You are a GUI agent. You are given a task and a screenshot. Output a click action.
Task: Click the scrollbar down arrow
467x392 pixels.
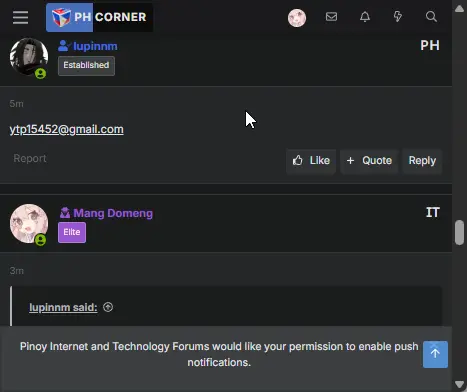pyautogui.click(x=459, y=384)
